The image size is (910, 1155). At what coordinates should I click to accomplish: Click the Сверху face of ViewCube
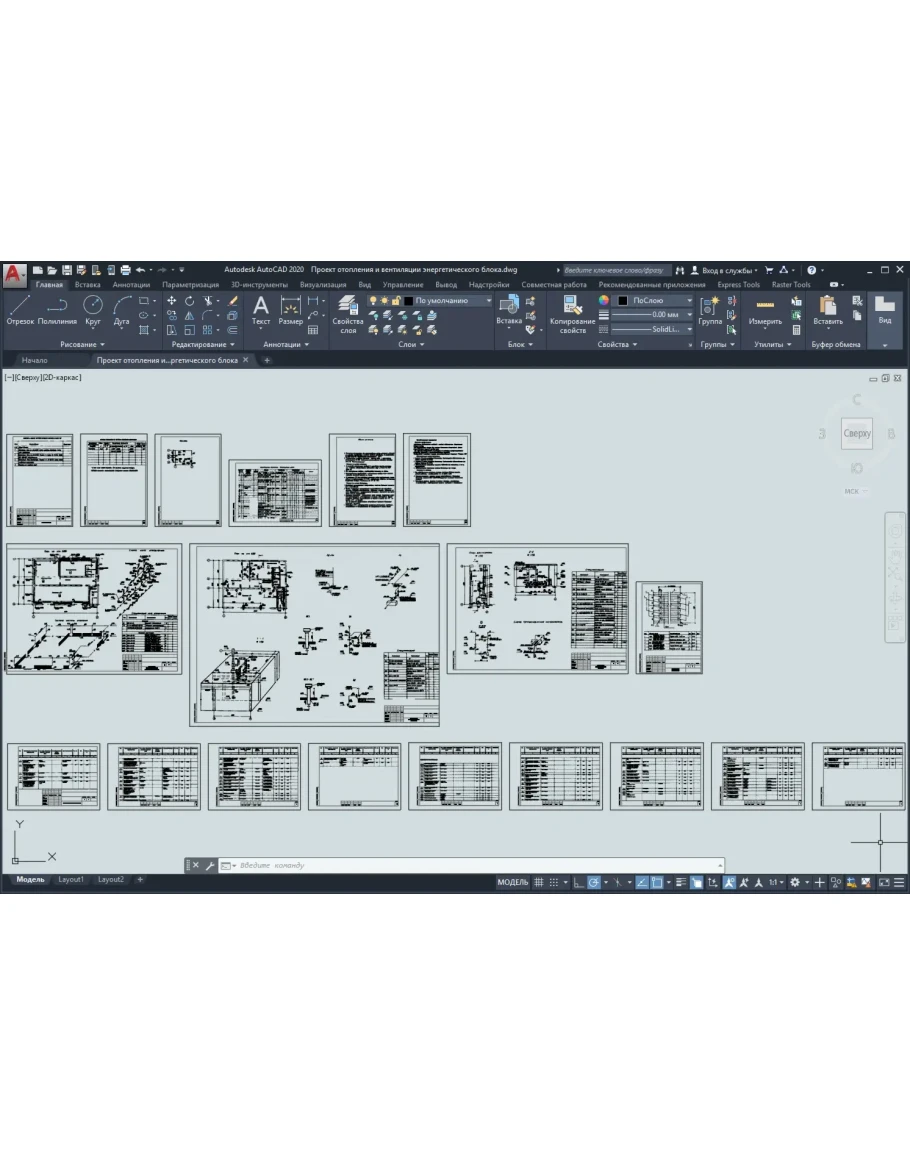857,433
